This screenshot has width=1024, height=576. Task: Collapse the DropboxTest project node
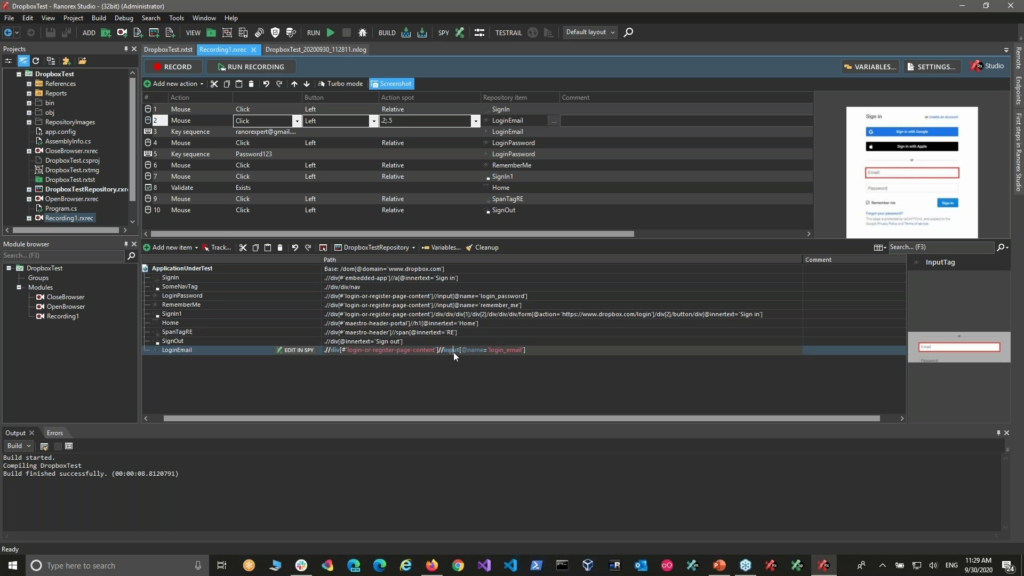pyautogui.click(x=19, y=74)
